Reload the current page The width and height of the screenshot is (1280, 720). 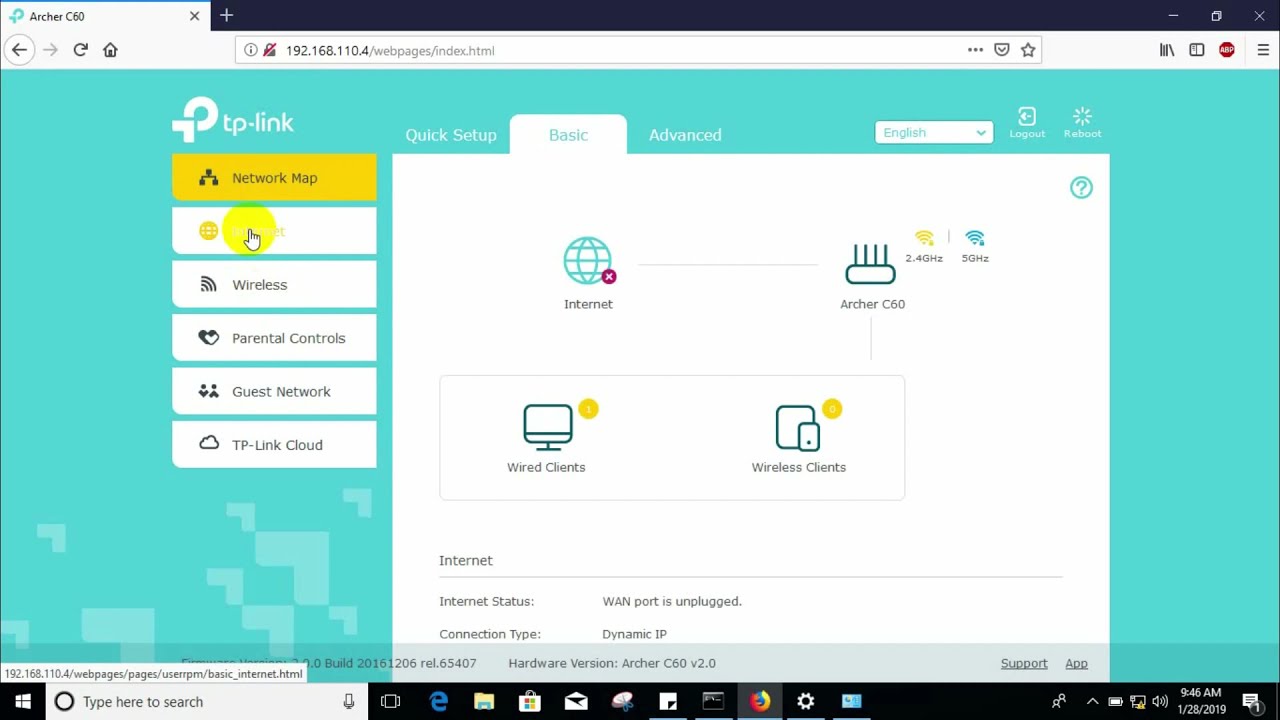click(80, 50)
